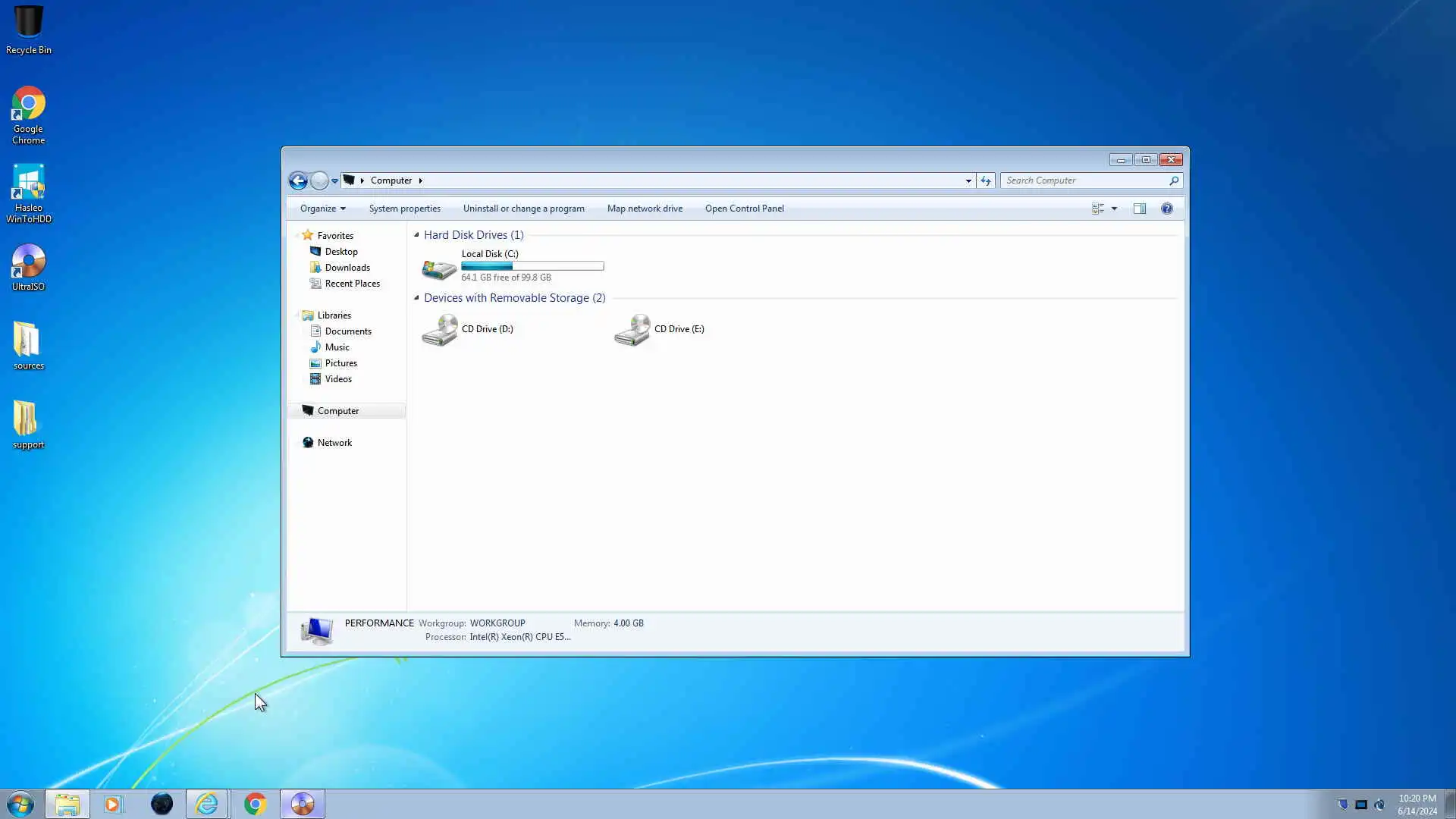Collapse Devices with Removable Storage group
Screen dimensions: 1456x819
click(x=416, y=298)
